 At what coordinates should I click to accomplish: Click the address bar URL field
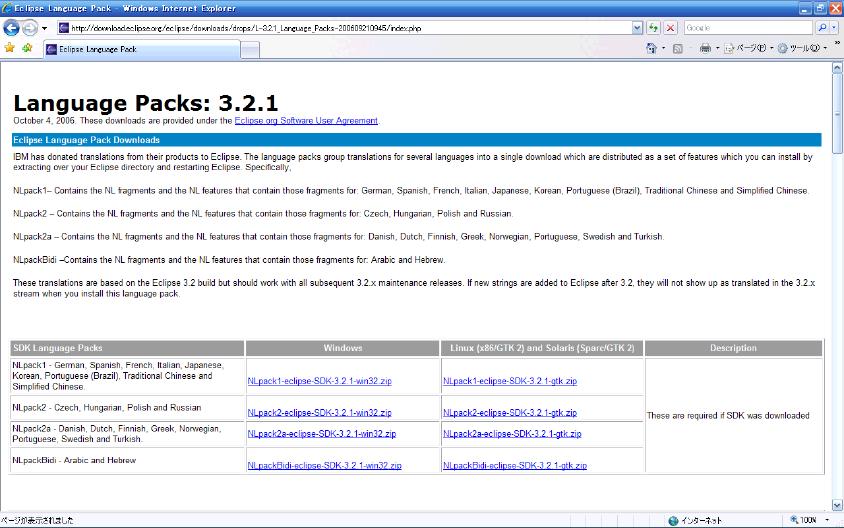(344, 28)
